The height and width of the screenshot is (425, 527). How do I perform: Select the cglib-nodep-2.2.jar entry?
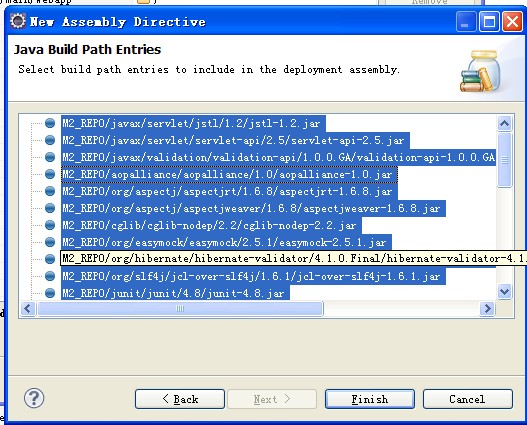point(211,225)
